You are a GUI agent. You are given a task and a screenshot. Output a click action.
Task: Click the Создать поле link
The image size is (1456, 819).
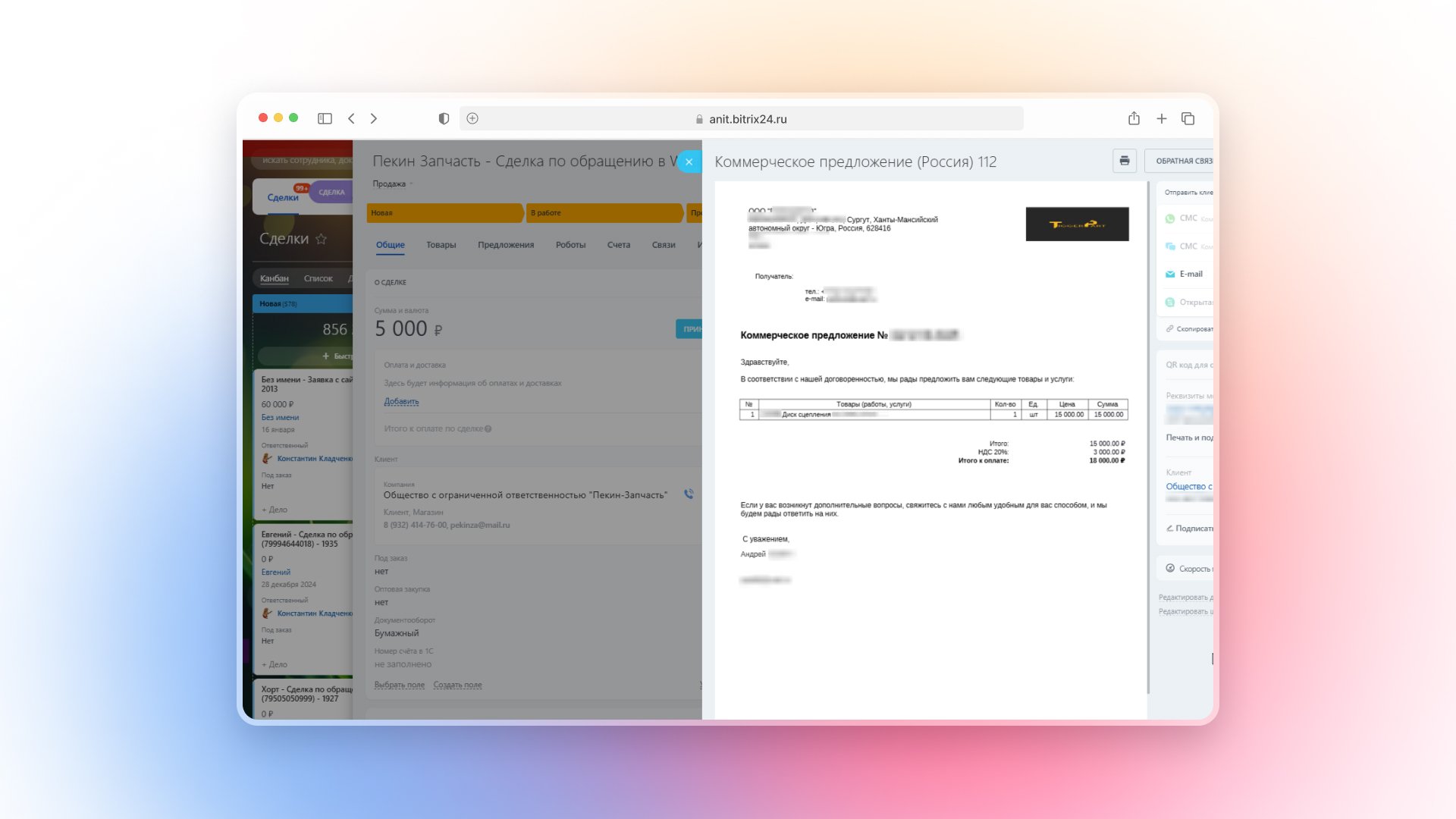(457, 685)
